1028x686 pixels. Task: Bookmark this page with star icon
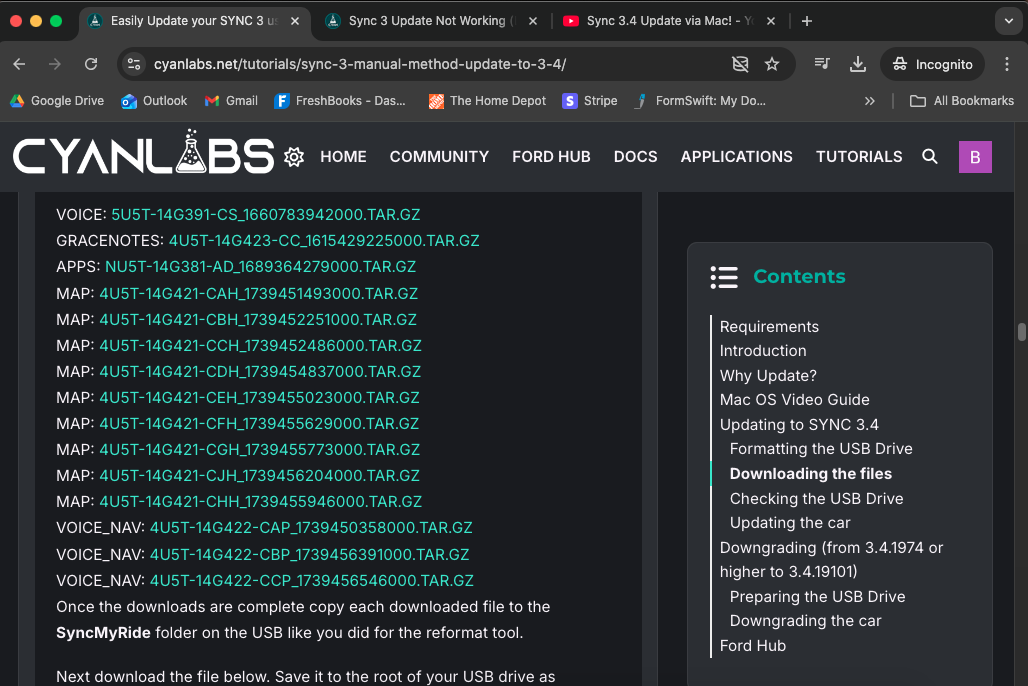[772, 64]
